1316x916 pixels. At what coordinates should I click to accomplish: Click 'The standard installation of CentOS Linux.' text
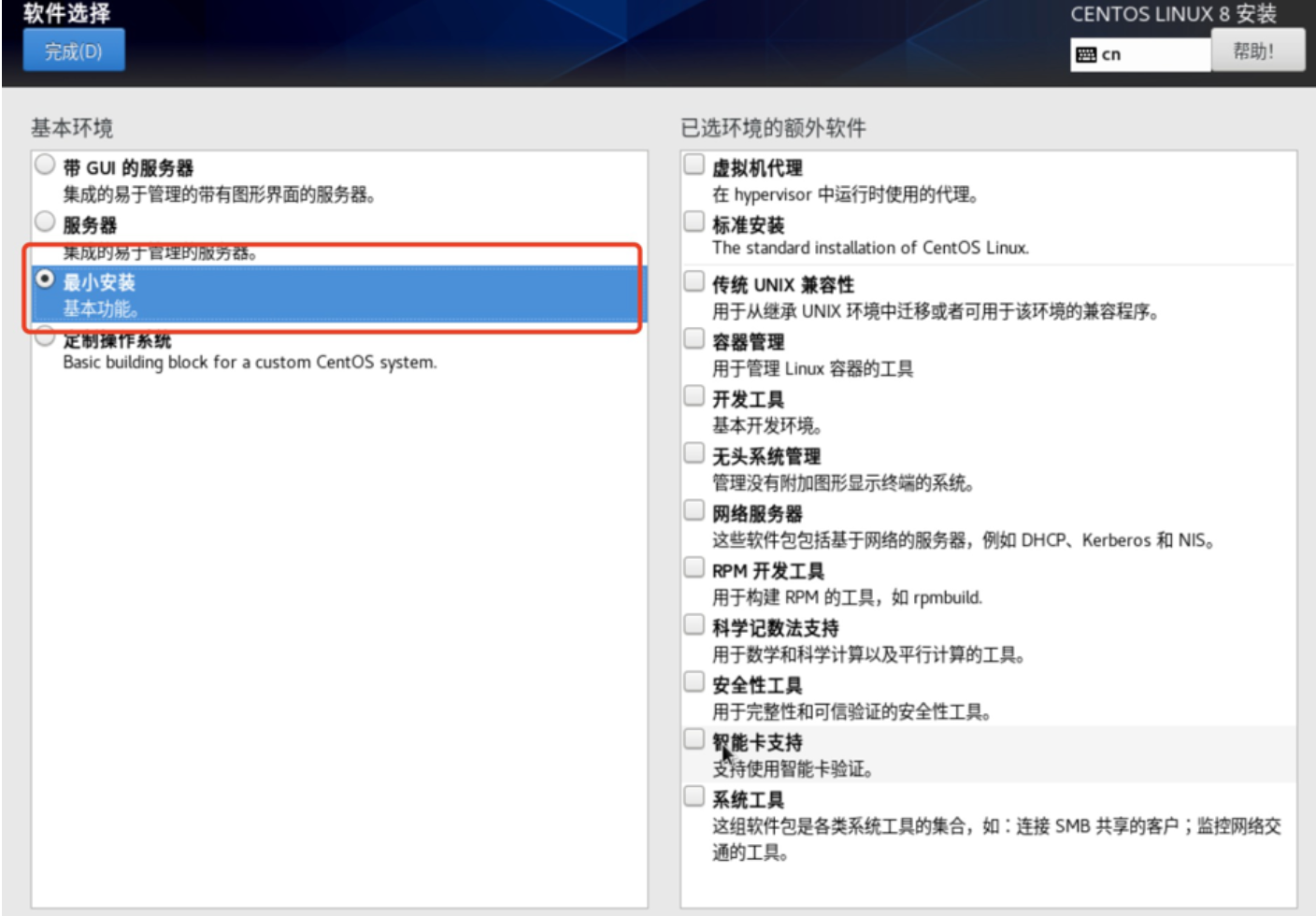pos(870,248)
